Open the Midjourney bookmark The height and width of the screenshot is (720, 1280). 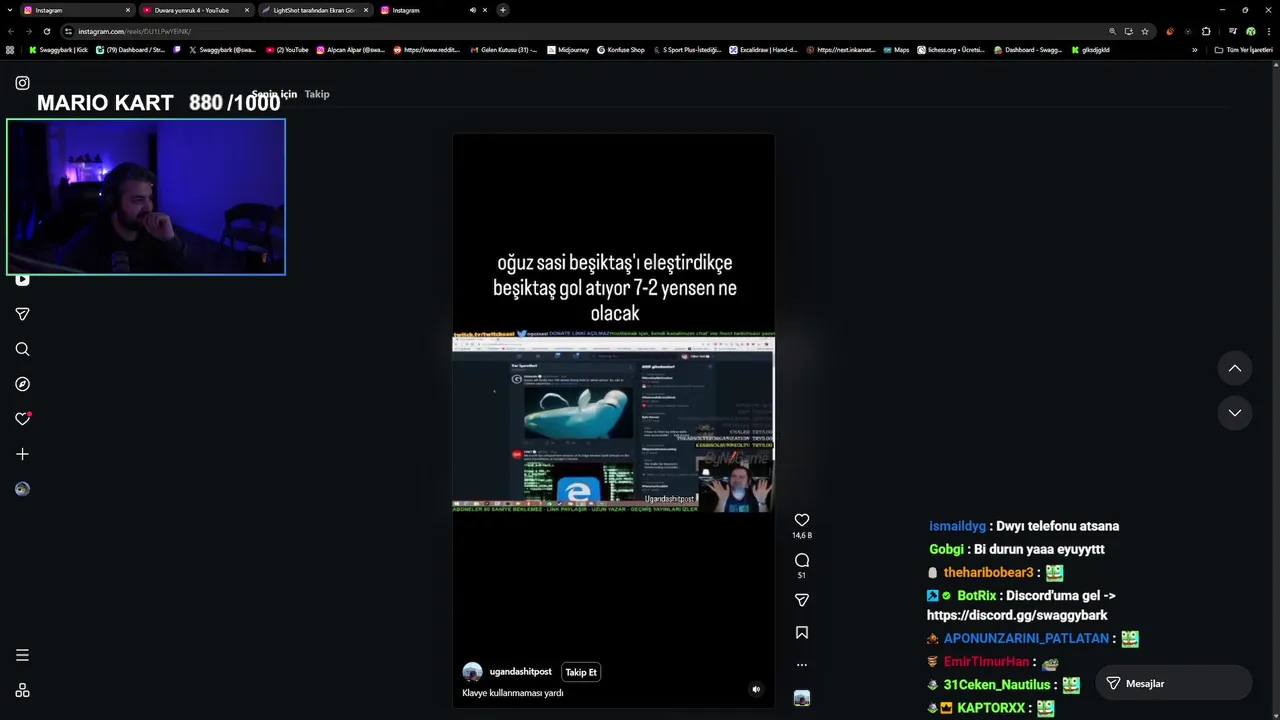[568, 50]
